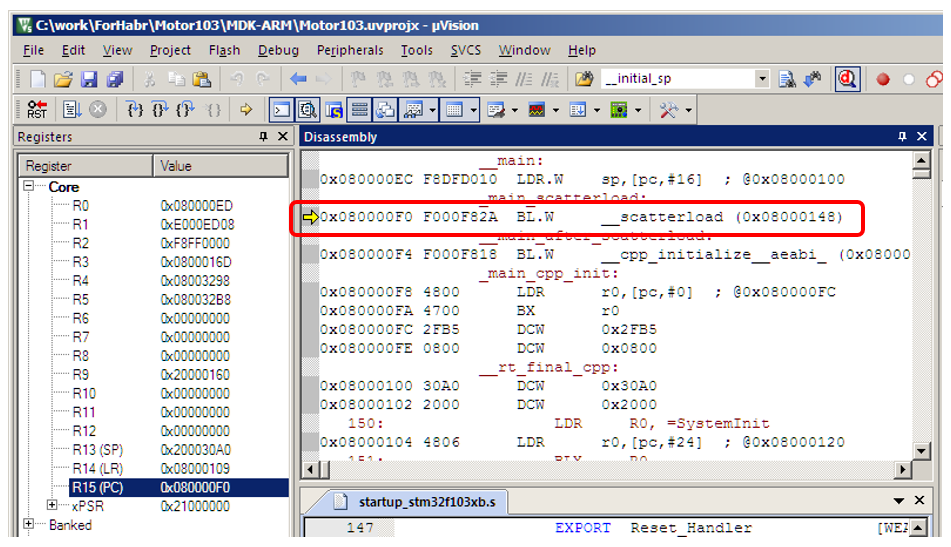Expand the xPSR register node
The width and height of the screenshot is (951, 547).
(x=52, y=505)
